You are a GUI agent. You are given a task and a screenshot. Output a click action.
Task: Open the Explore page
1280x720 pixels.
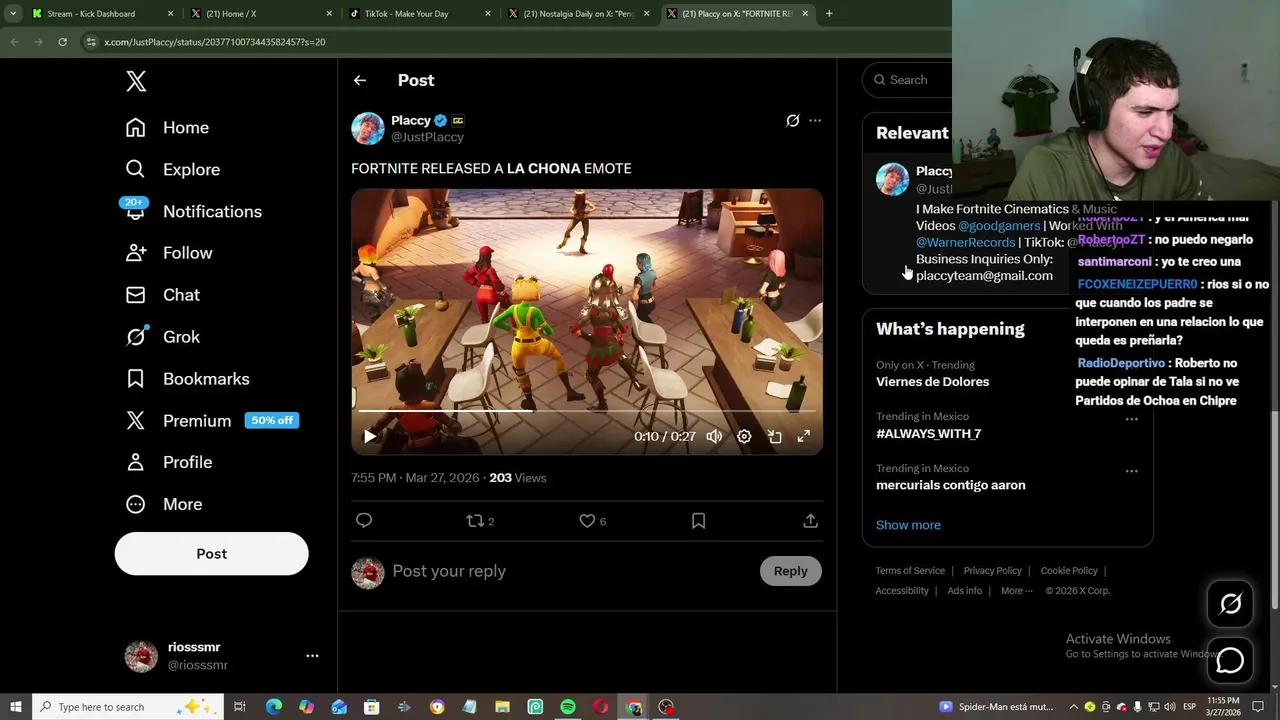point(172,170)
